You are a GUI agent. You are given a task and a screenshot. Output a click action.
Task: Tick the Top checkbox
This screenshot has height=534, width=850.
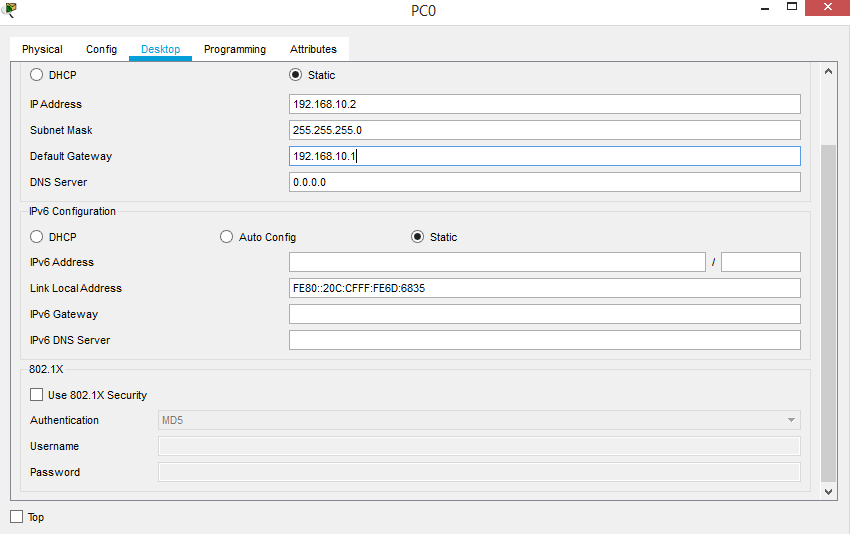[x=17, y=517]
